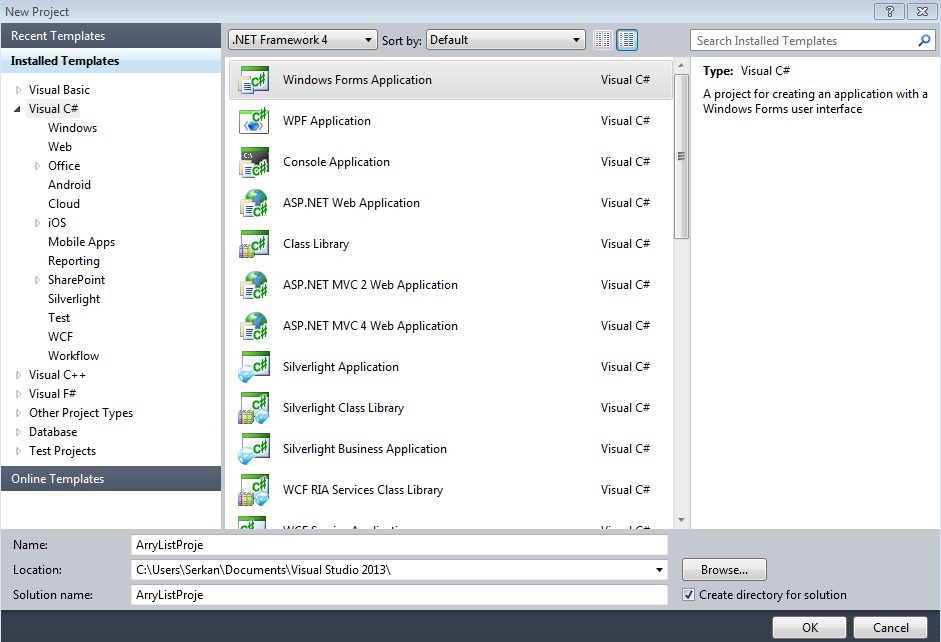This screenshot has height=642, width=941.
Task: Click the Silverlight Class Library icon
Action: [x=253, y=408]
